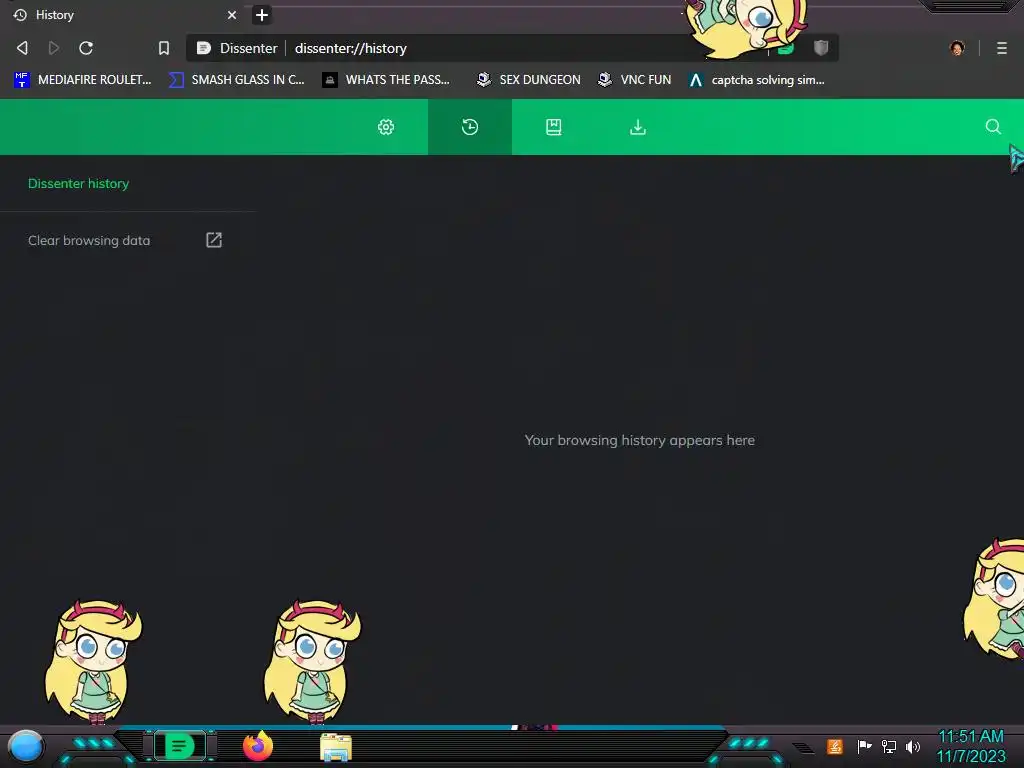Screen dimensions: 1024x768
Task: Open the captcha solving sim... bookmark
Action: point(757,80)
